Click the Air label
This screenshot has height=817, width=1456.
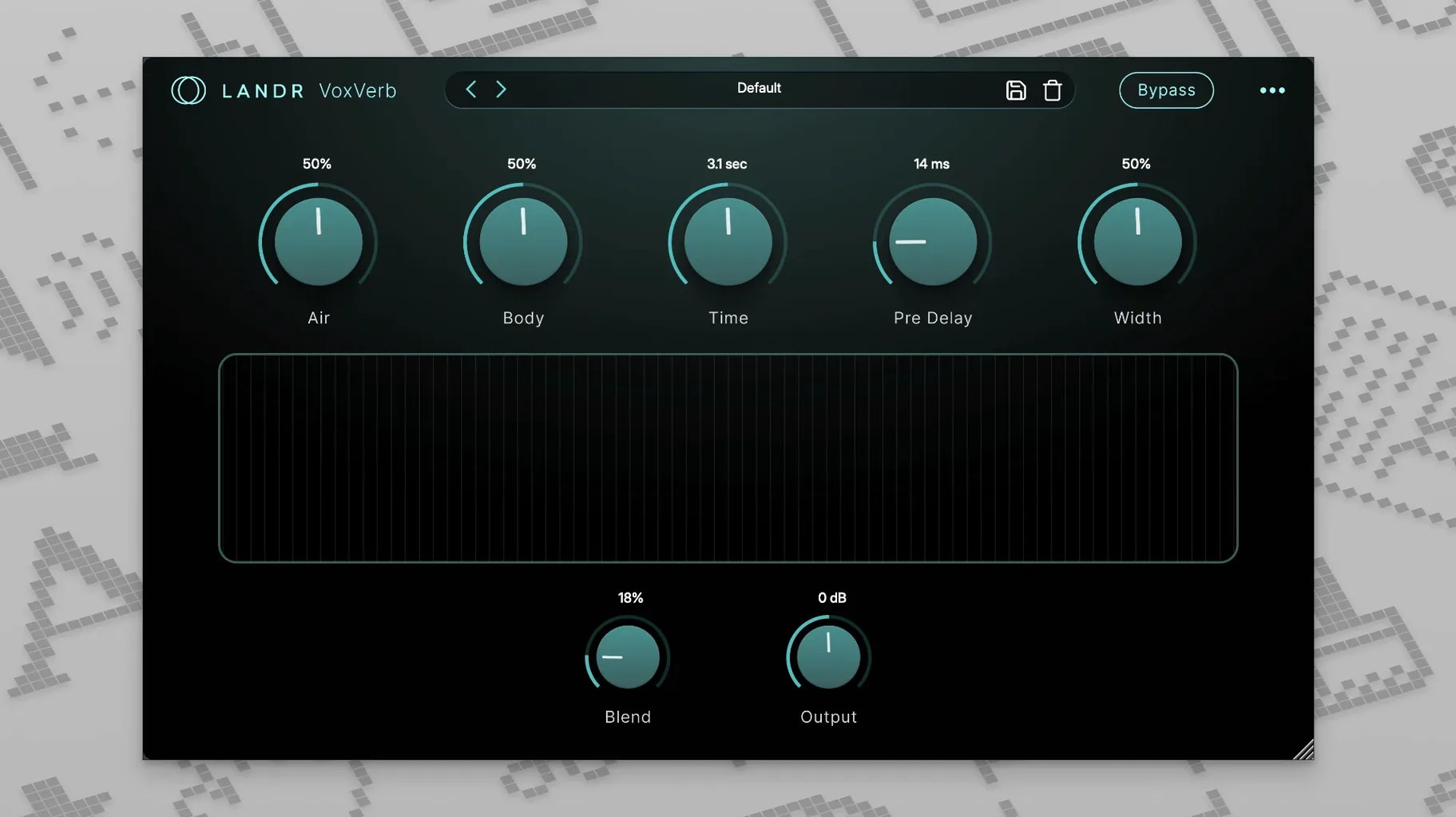click(x=319, y=318)
